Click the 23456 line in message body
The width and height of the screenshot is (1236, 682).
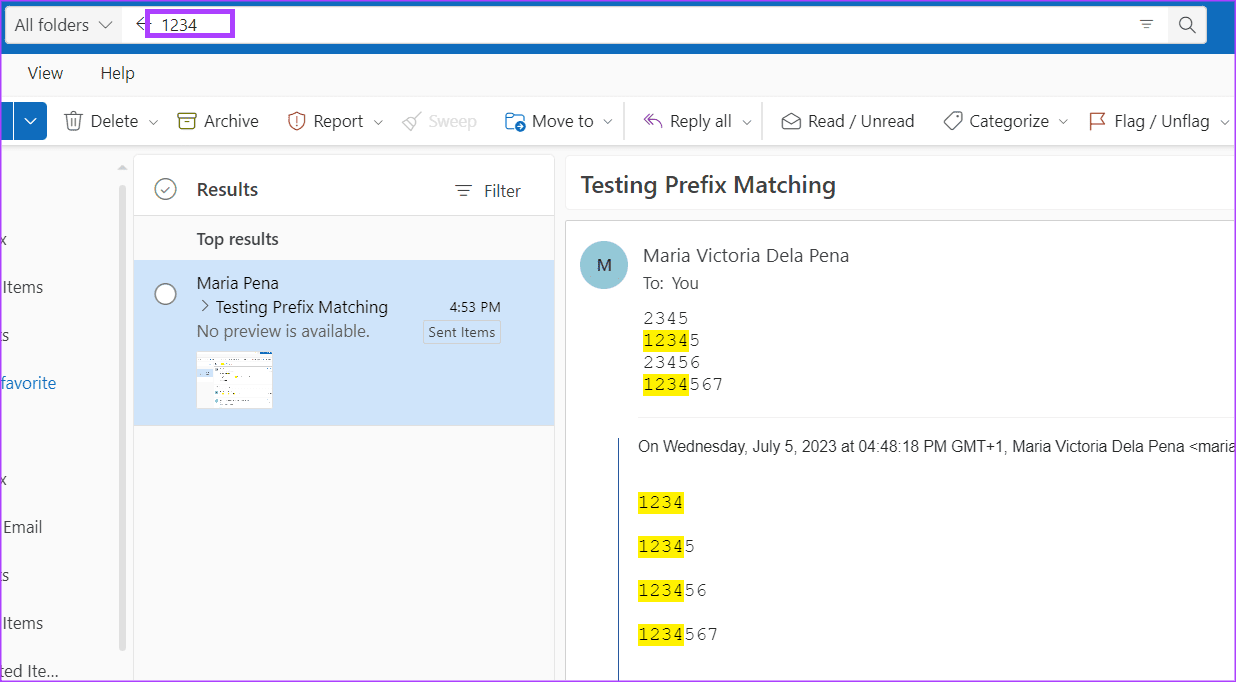point(672,362)
